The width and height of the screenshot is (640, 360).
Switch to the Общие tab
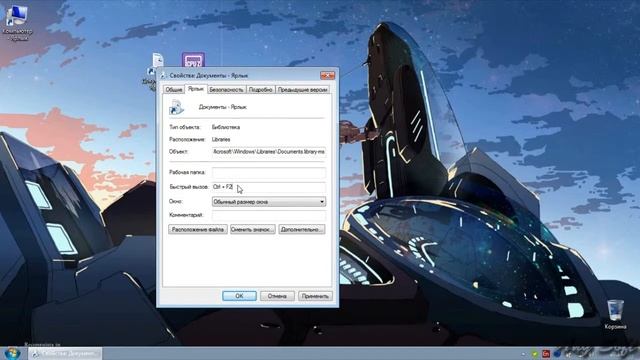pos(173,89)
